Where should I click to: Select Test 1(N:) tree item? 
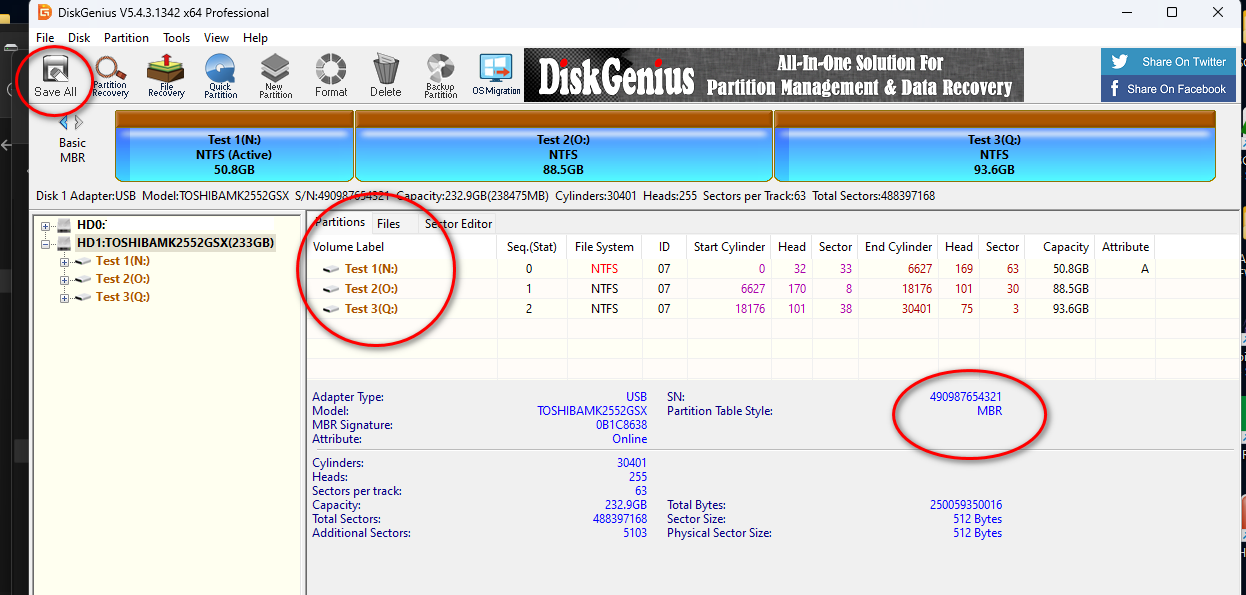point(123,261)
